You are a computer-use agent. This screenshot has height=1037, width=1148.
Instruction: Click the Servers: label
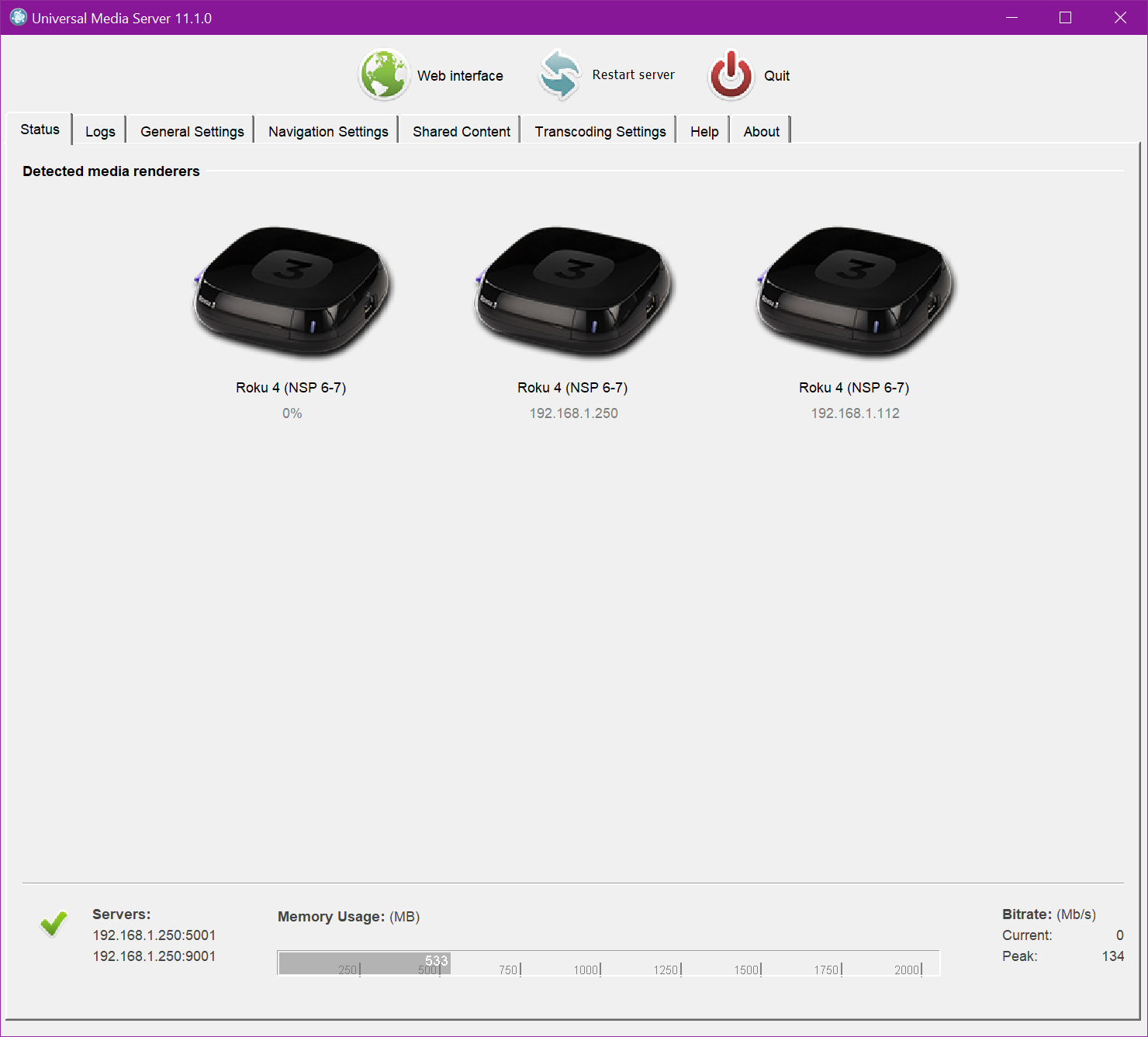point(121,914)
